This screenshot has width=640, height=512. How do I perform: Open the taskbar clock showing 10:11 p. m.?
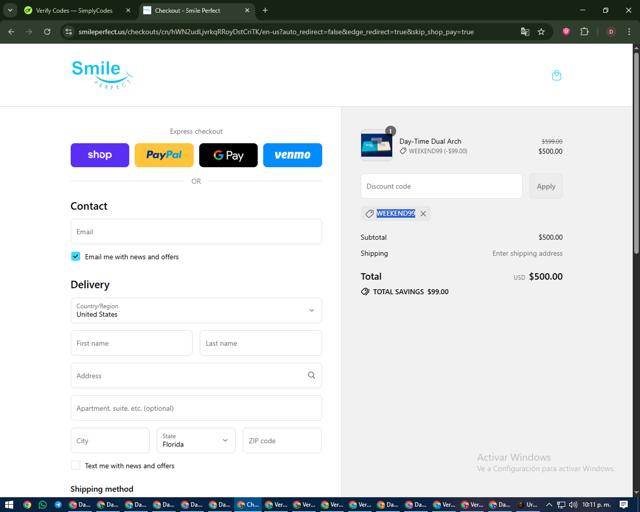(x=597, y=505)
